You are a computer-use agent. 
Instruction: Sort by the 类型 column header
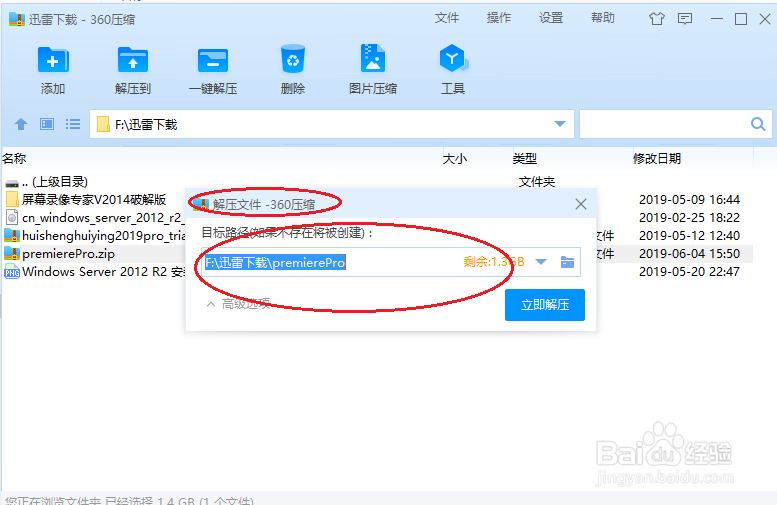pos(524,159)
